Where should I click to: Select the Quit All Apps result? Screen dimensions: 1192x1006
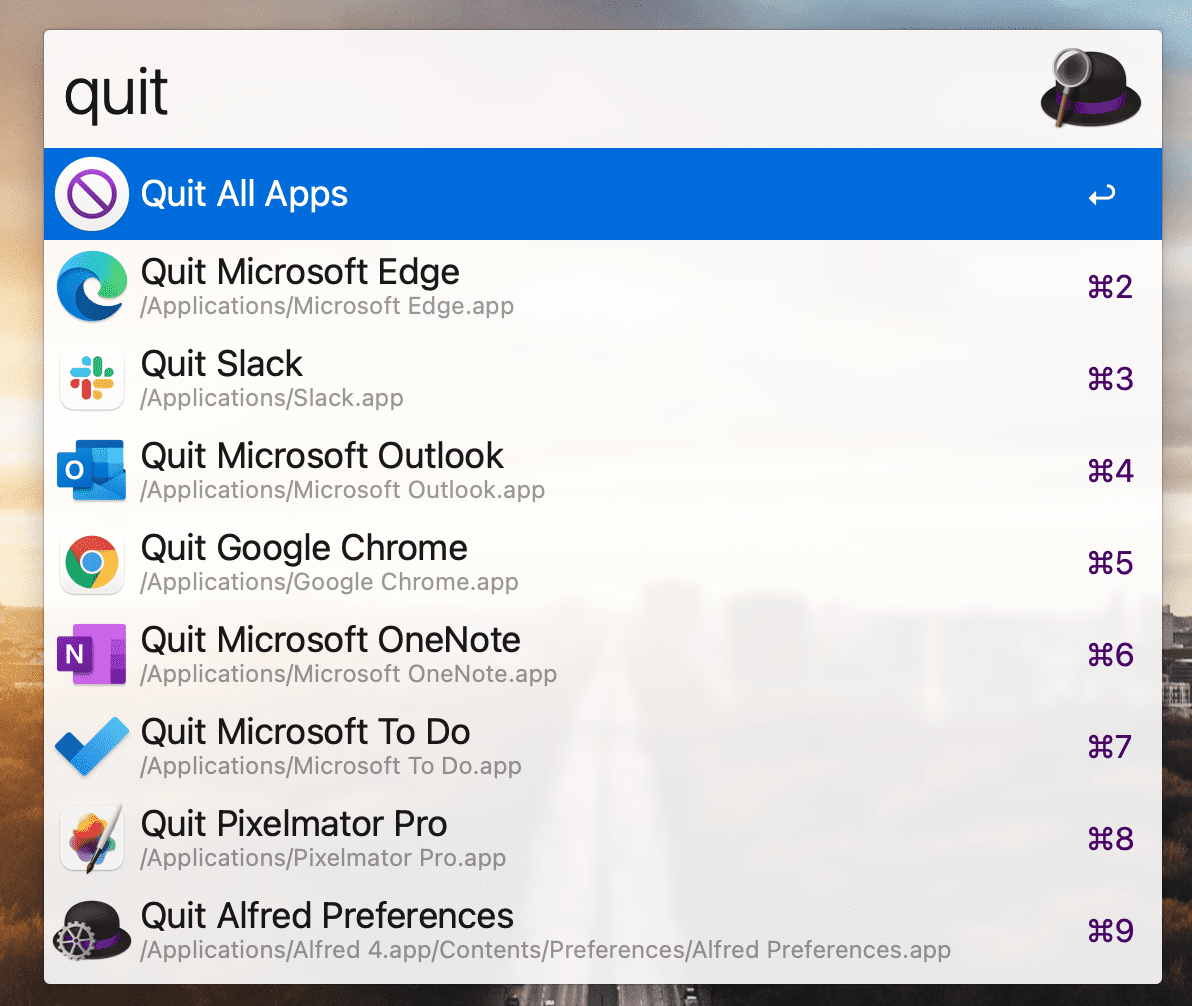coord(603,194)
